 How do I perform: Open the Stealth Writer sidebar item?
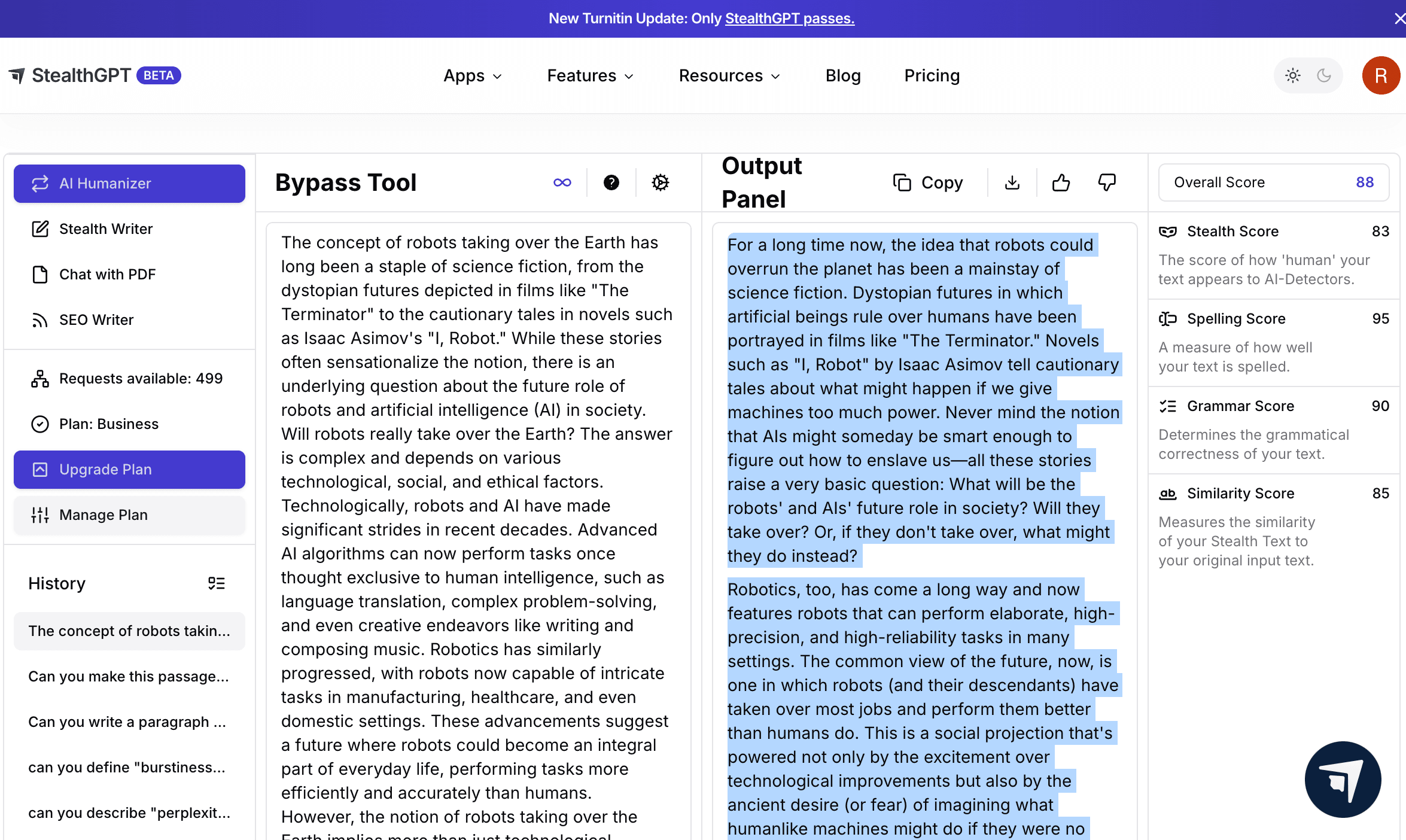(106, 229)
